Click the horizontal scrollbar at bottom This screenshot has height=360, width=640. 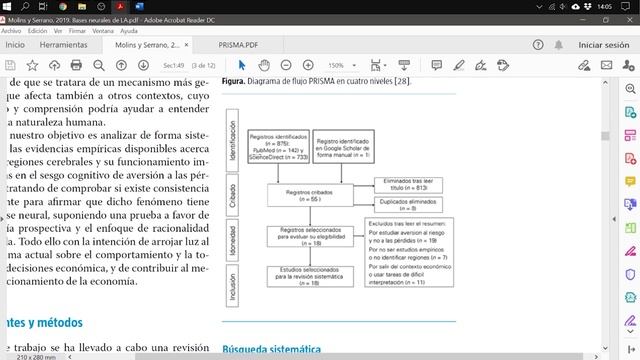click(x=359, y=357)
